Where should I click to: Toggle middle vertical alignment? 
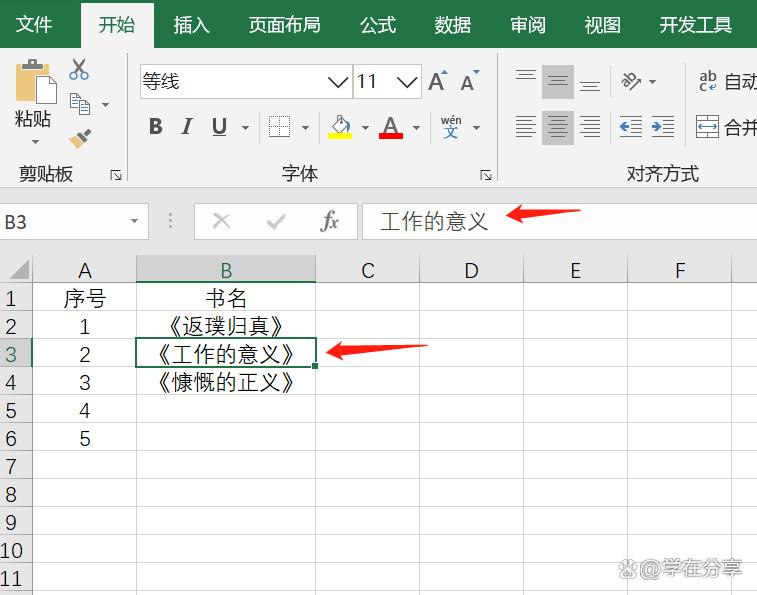pos(558,81)
